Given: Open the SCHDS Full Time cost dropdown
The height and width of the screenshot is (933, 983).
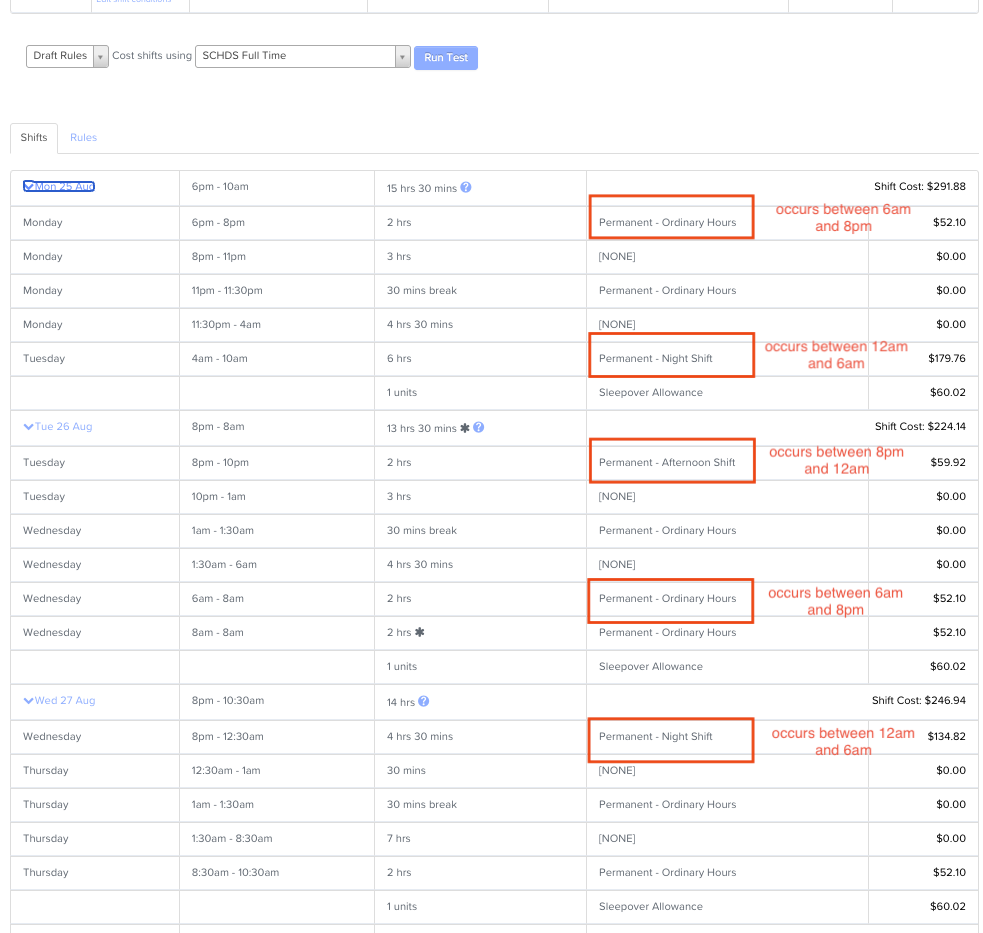Looking at the screenshot, I should click(x=303, y=56).
